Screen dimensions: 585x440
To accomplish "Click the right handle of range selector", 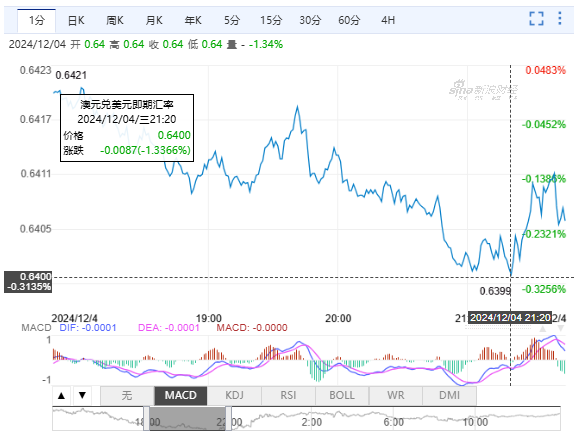I will (228, 419).
